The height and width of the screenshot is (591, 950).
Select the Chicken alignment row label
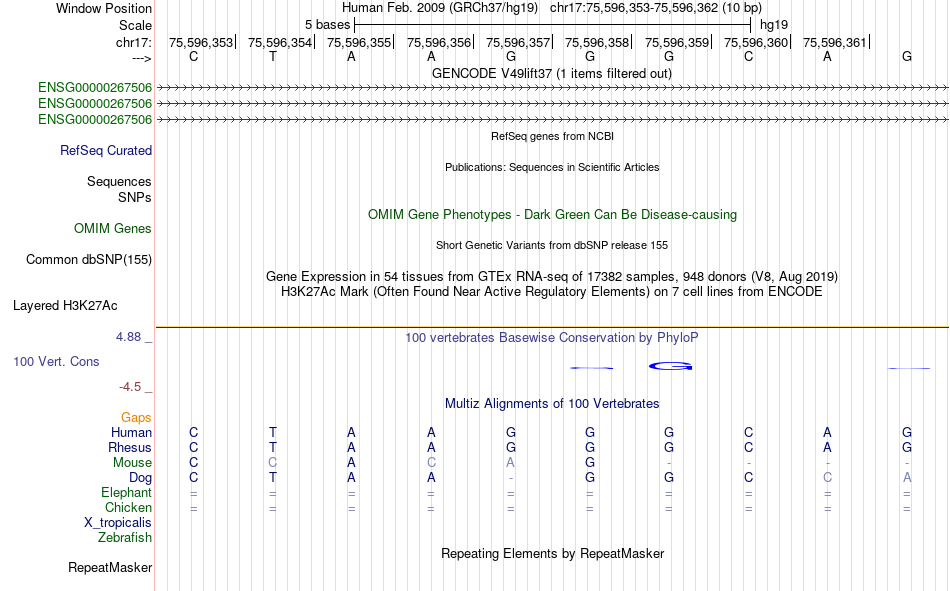pos(128,507)
